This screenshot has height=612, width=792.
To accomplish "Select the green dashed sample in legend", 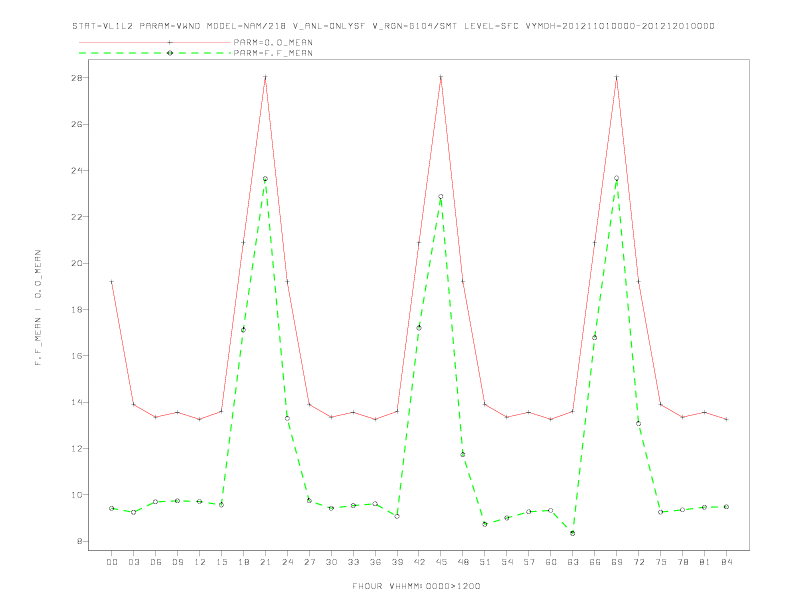I will point(155,53).
